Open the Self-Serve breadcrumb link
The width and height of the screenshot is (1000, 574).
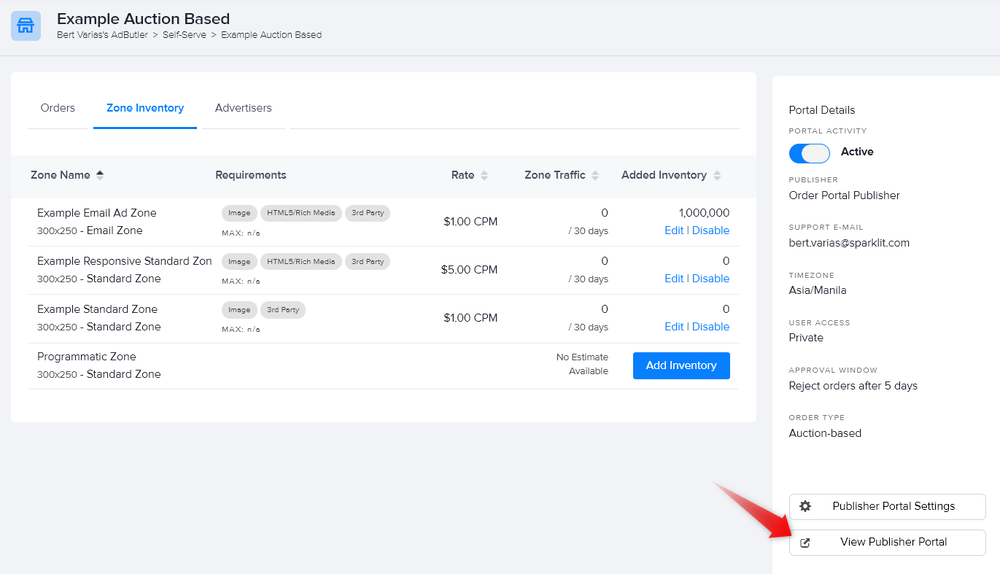tap(184, 35)
